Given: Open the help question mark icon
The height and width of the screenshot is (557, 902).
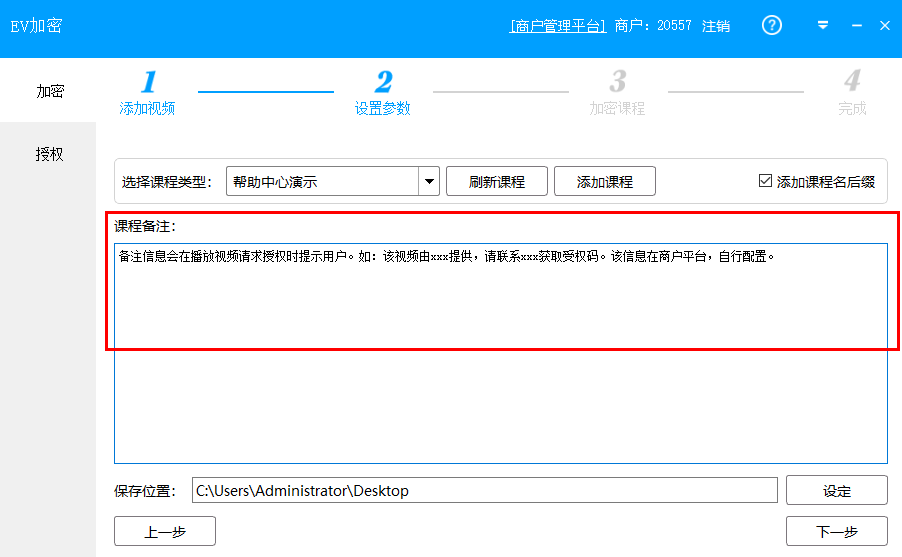Looking at the screenshot, I should pos(772,26).
